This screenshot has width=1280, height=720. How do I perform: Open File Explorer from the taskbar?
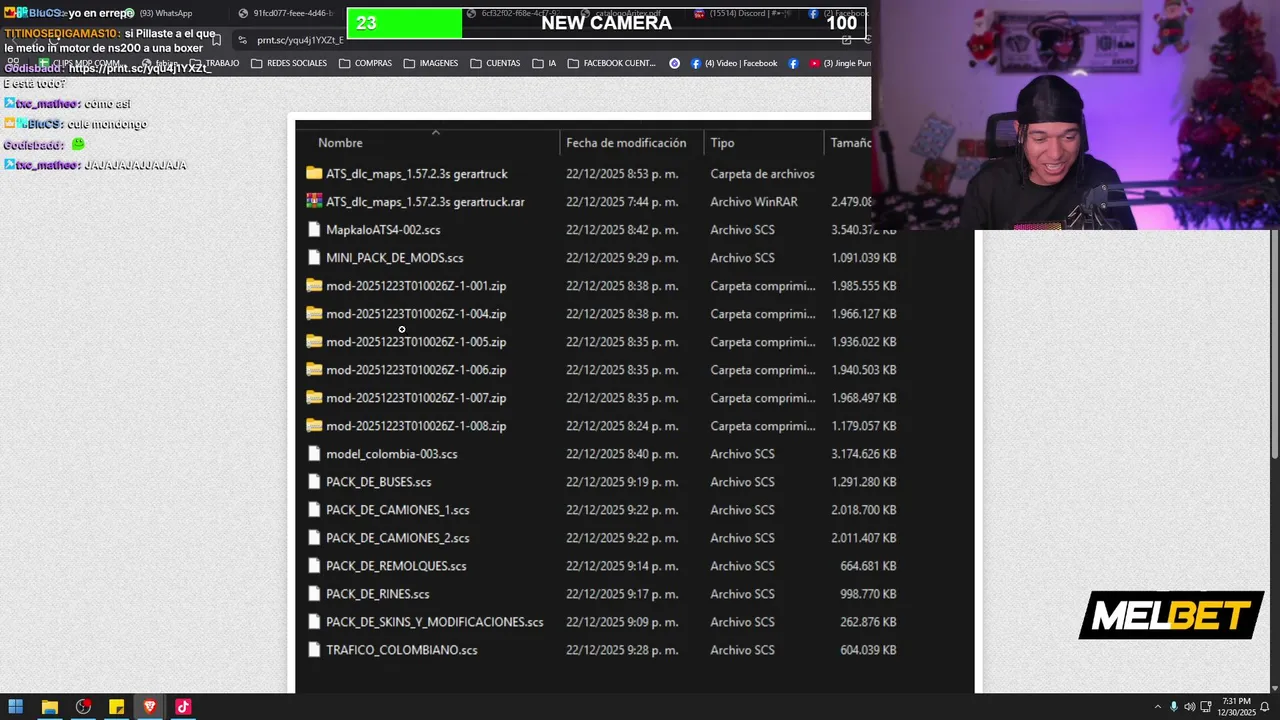coord(49,707)
